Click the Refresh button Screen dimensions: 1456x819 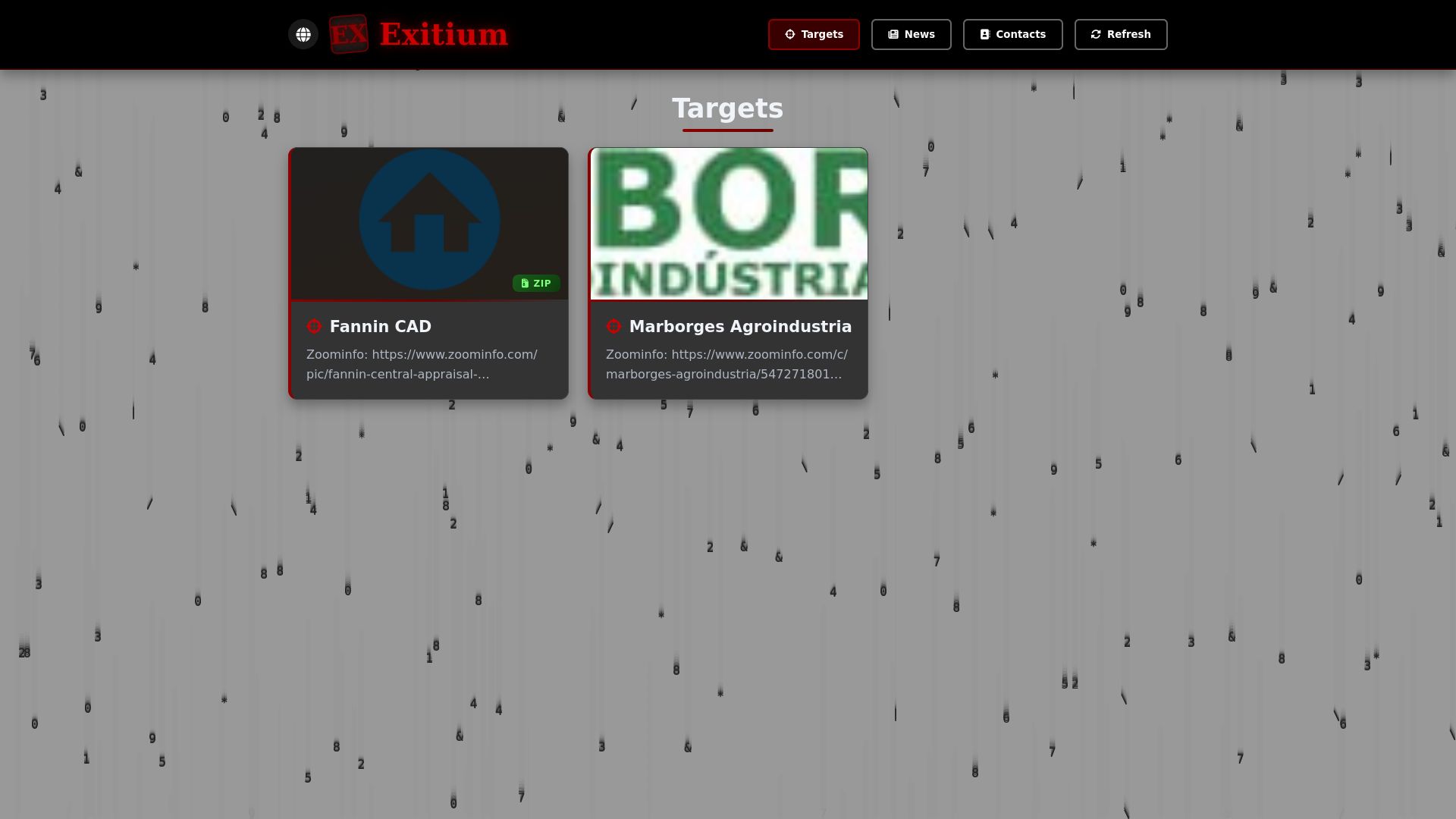[1121, 34]
